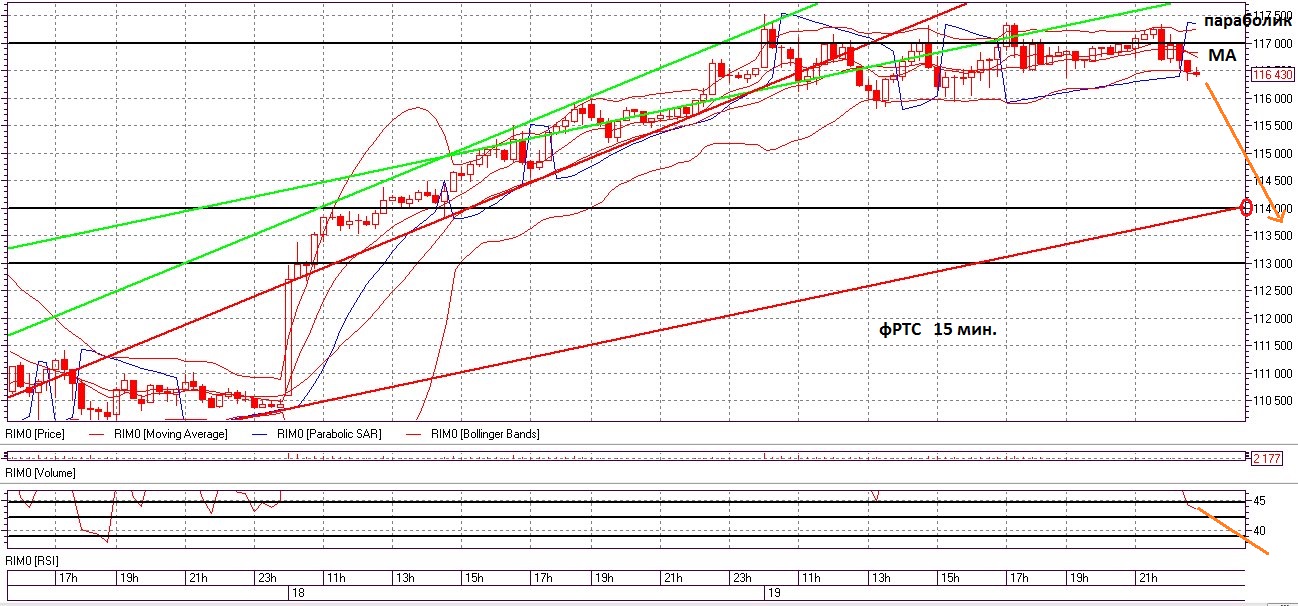The height and width of the screenshot is (606, 1298).
Task: Click the volume value tag 2 177
Action: click(1268, 457)
